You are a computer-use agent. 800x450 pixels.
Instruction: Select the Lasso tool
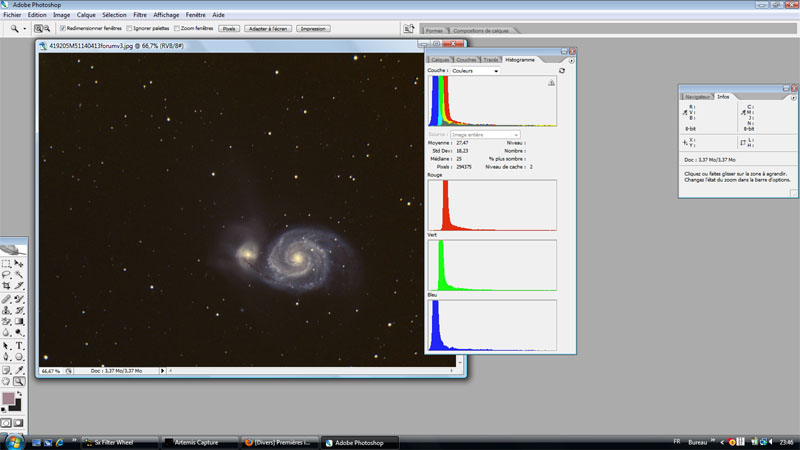click(x=7, y=275)
